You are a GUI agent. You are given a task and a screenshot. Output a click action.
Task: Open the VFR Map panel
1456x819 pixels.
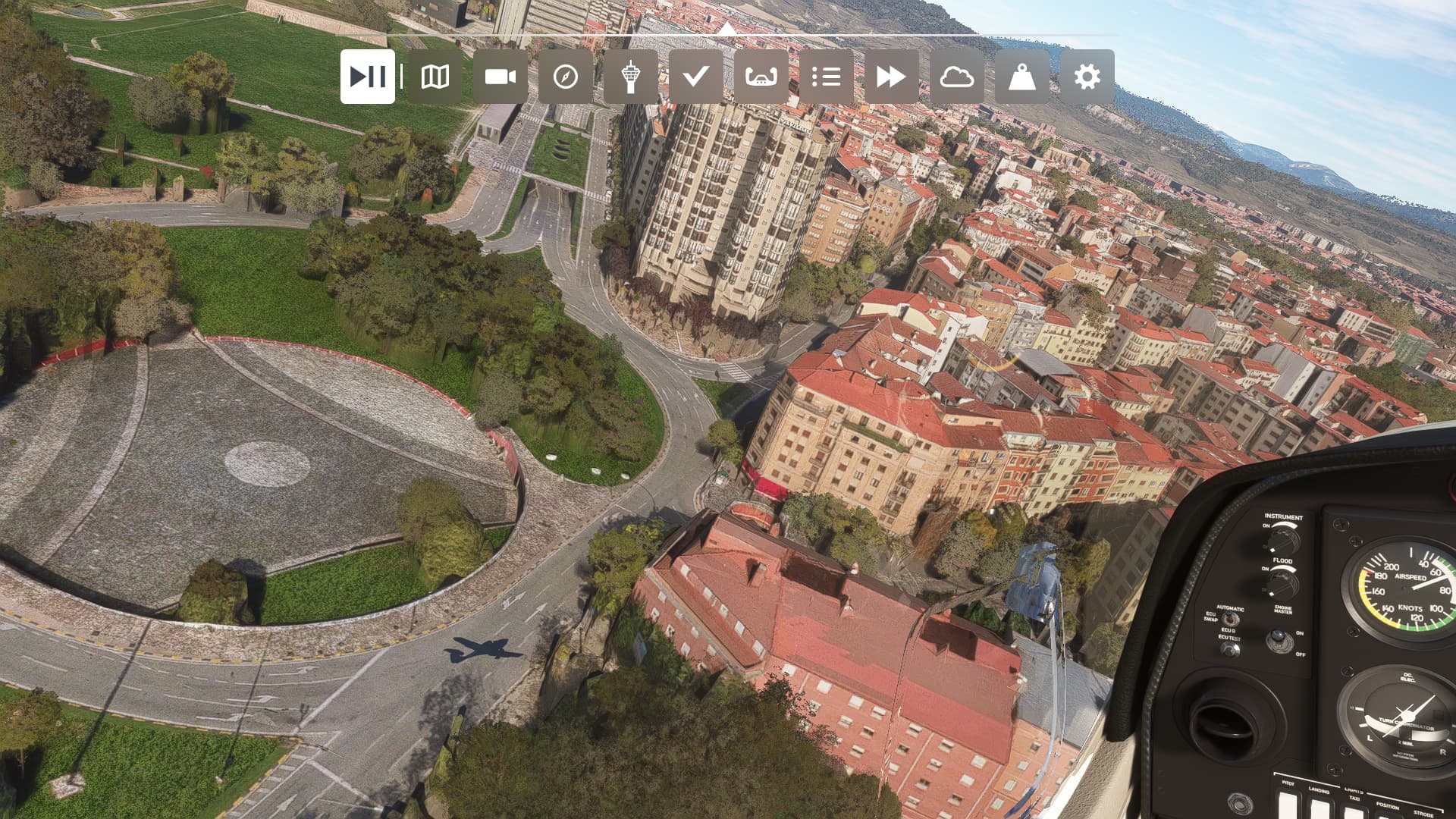(435, 77)
